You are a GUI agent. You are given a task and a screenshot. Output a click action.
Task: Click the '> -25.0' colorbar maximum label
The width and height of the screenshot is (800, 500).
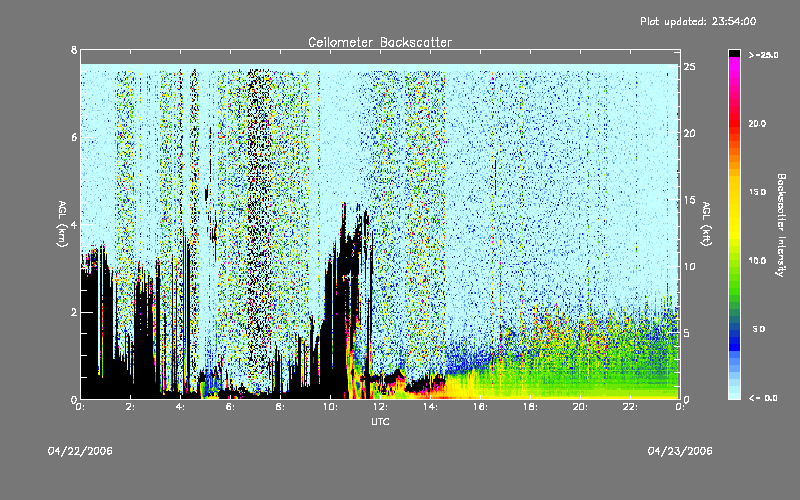[763, 55]
